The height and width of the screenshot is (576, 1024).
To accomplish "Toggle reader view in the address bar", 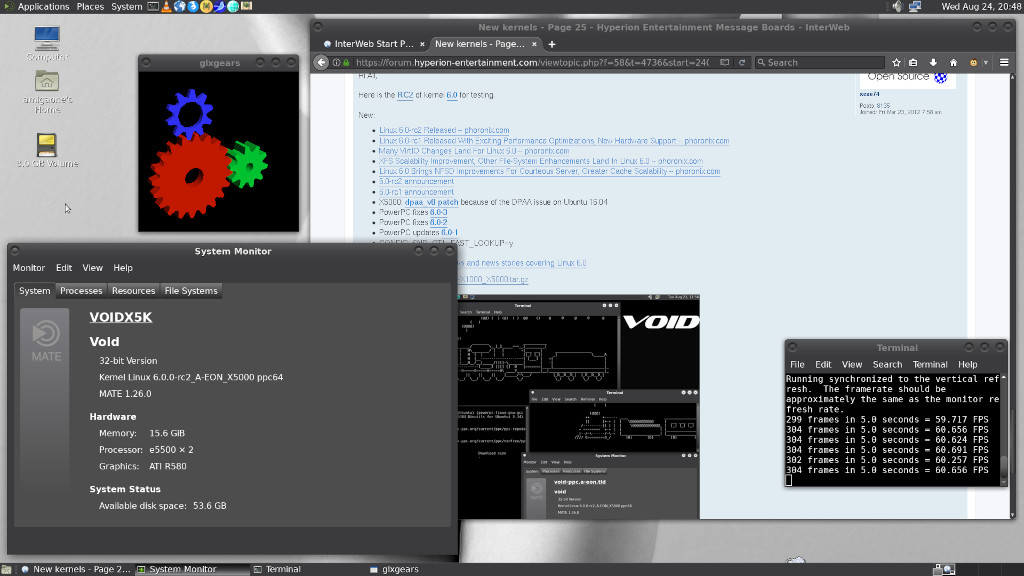I will [x=724, y=63].
